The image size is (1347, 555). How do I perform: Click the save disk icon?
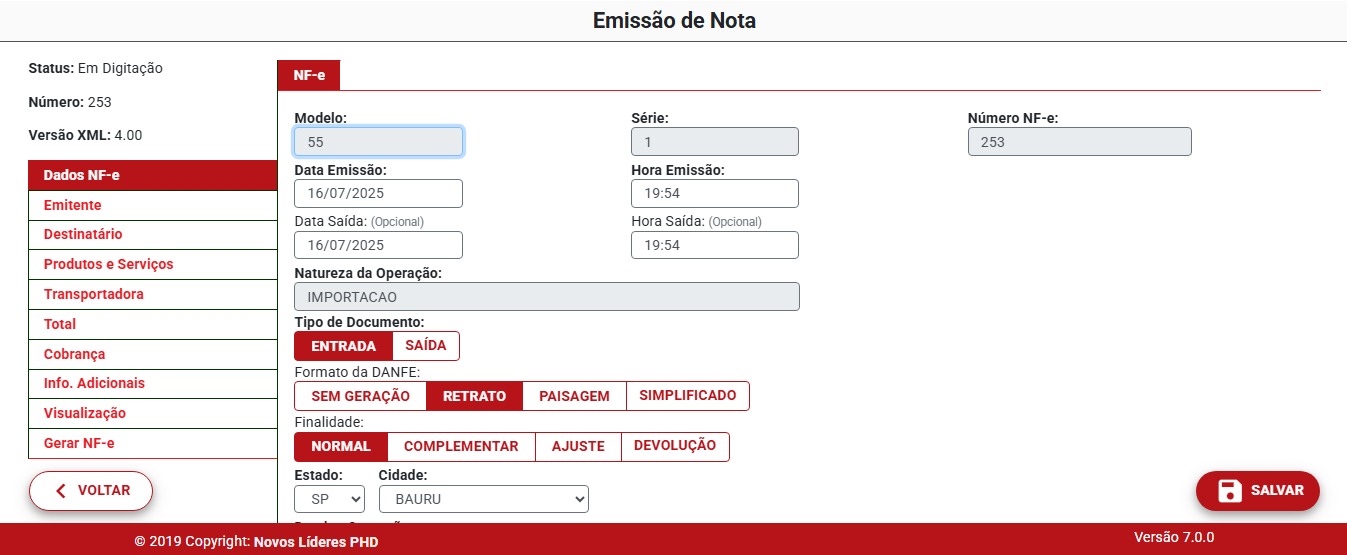[x=1229, y=491]
